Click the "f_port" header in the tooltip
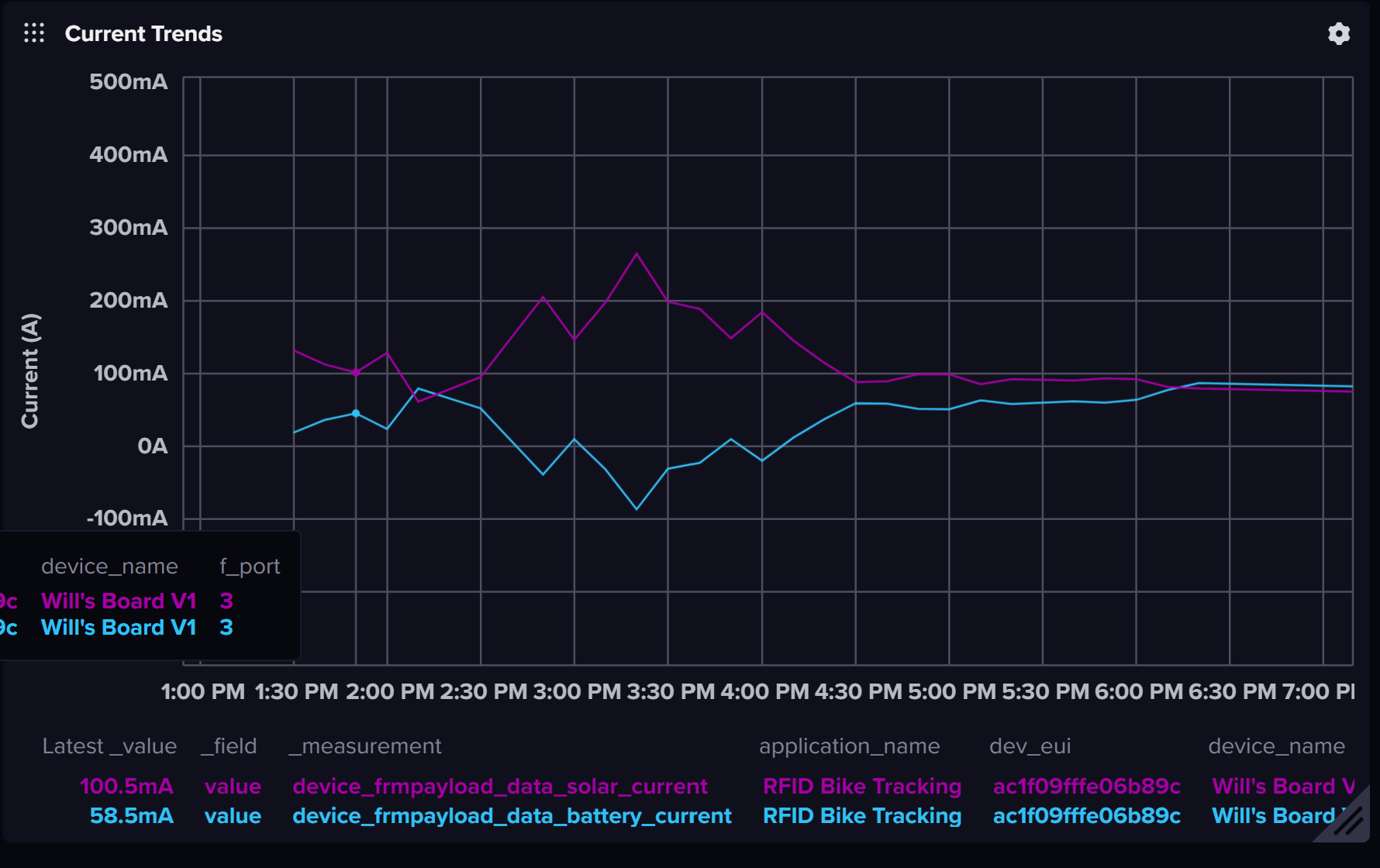 (250, 566)
